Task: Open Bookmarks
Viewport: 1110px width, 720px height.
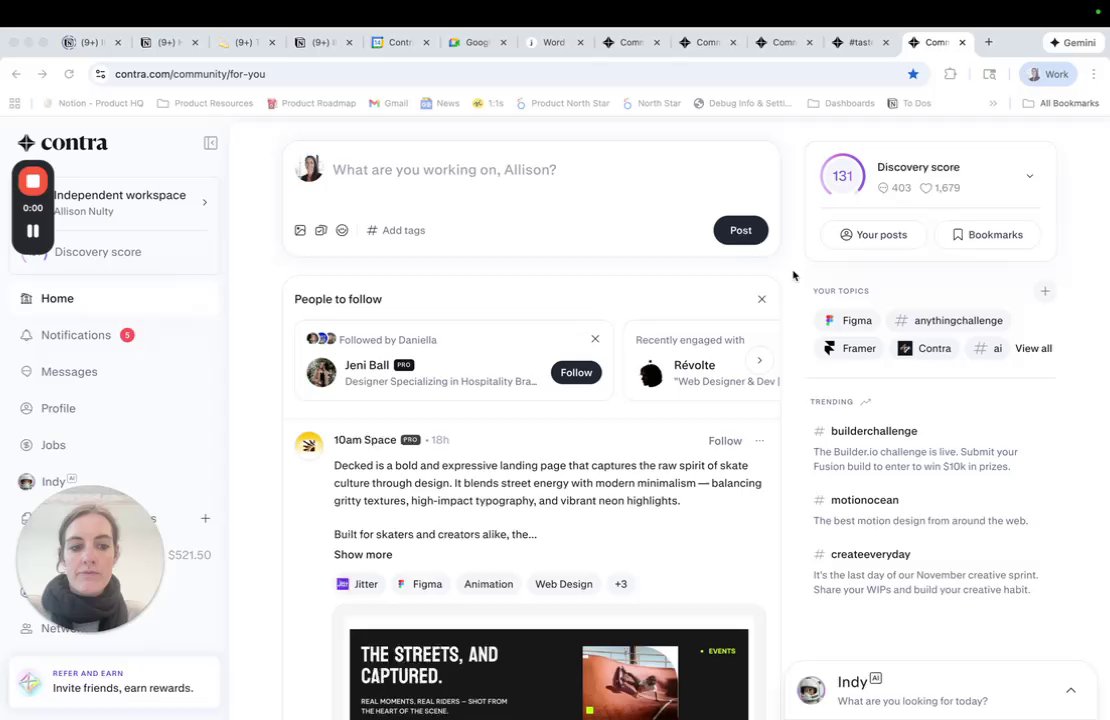Action: coord(988,235)
